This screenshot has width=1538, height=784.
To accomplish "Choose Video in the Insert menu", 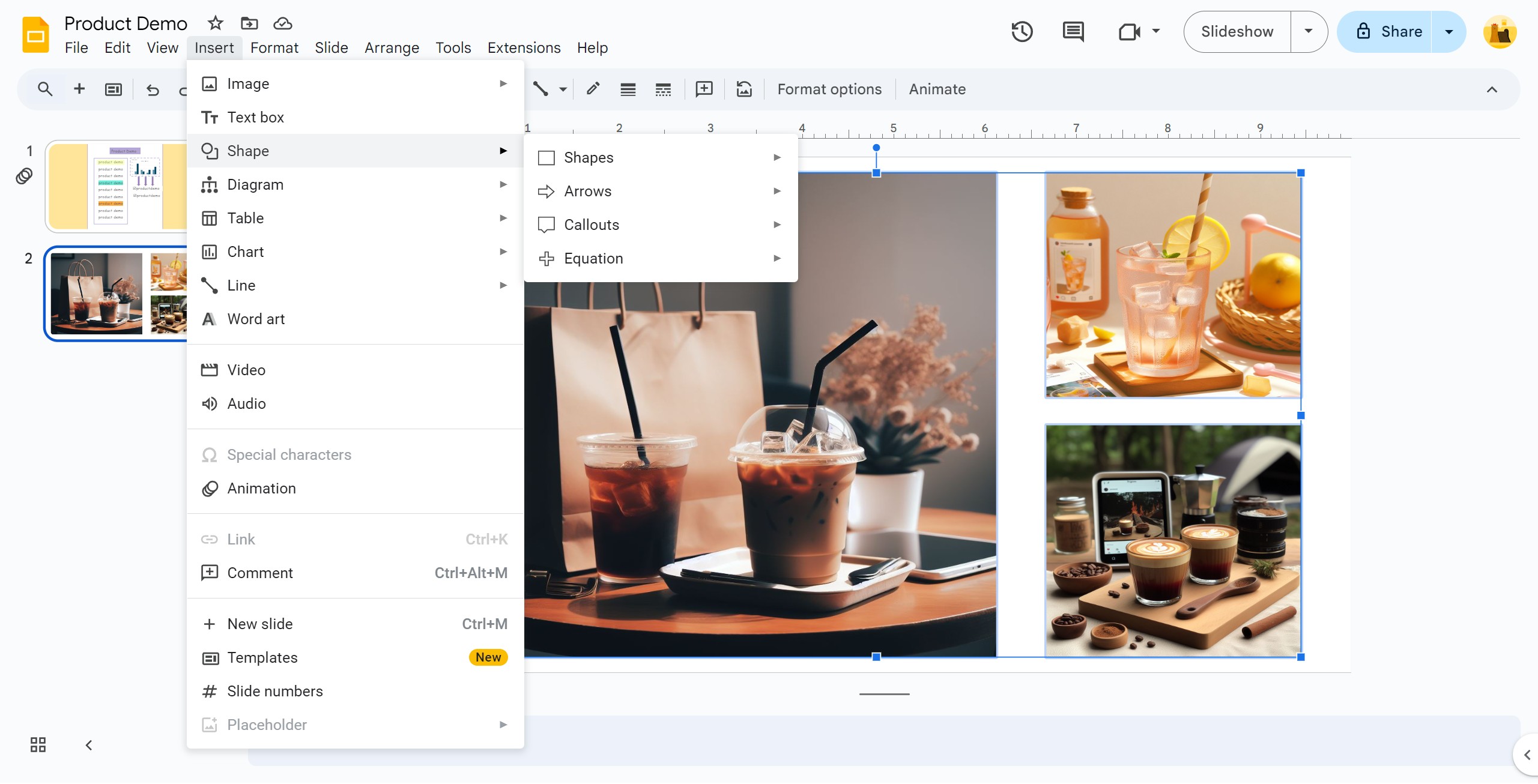I will 355,370.
